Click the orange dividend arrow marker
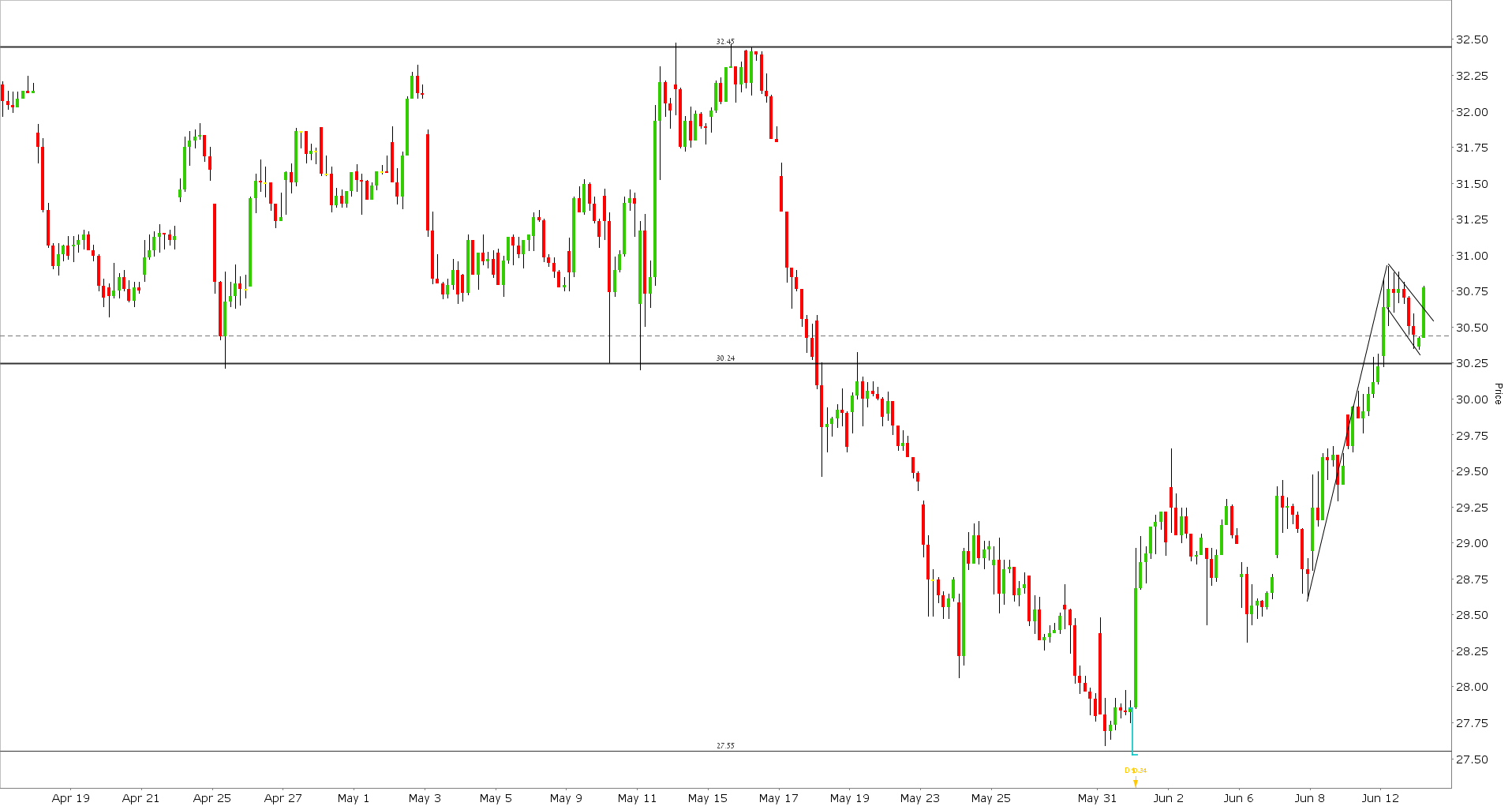1512x810 pixels. [x=1136, y=782]
